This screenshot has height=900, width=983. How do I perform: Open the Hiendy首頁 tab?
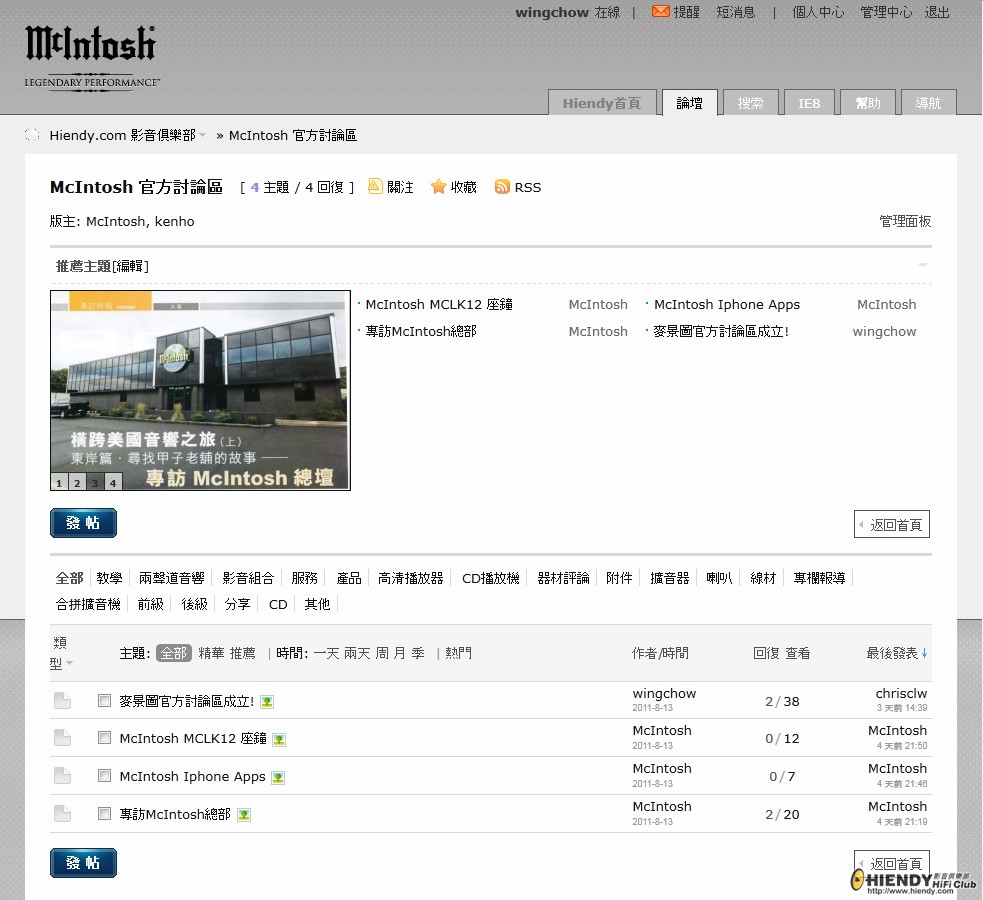[601, 103]
